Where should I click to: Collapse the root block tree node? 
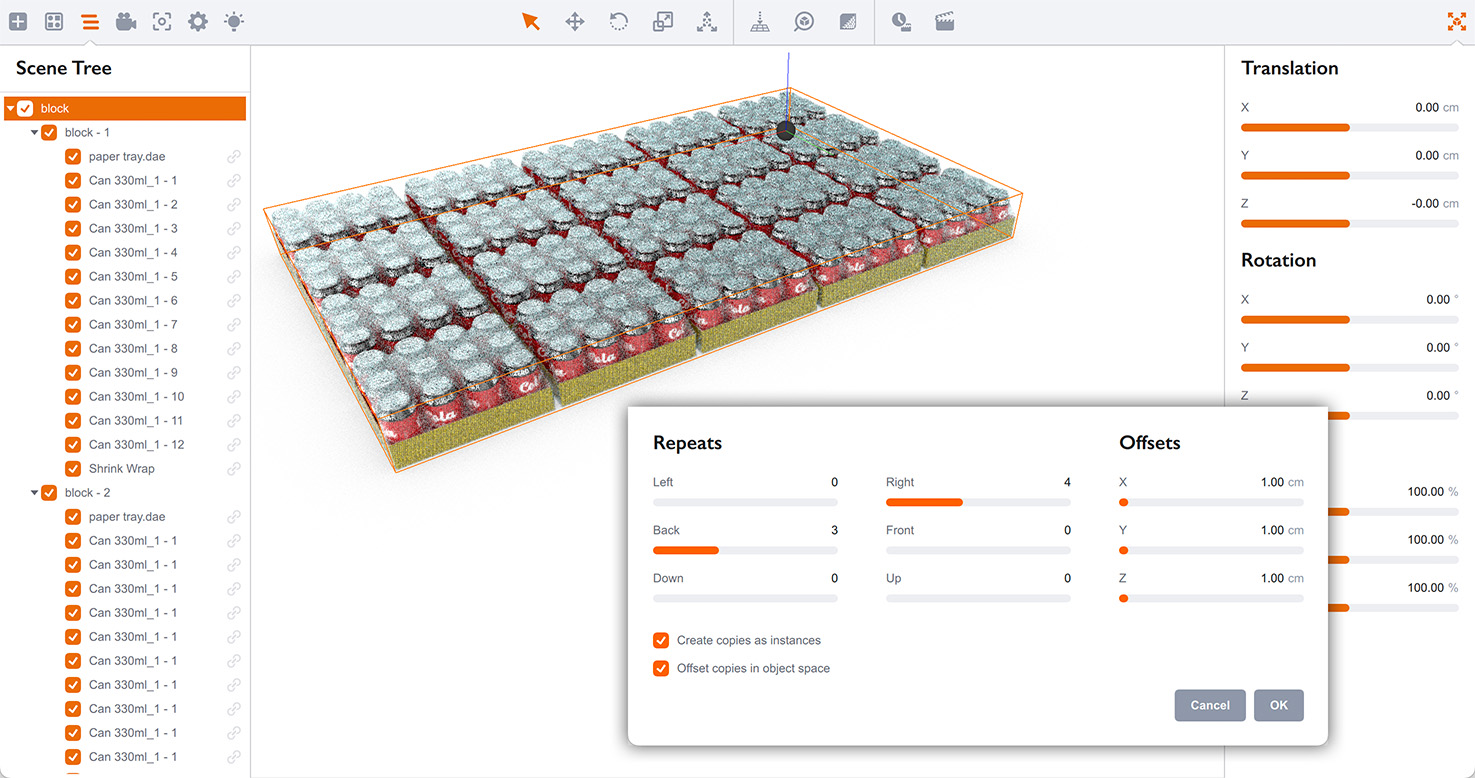click(x=10, y=108)
